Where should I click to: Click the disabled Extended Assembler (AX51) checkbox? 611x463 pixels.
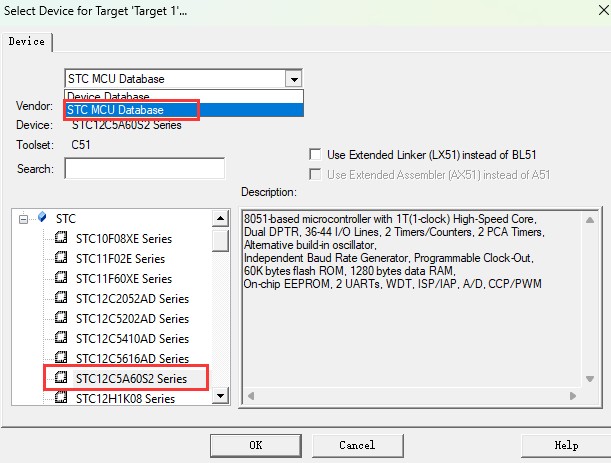(x=315, y=174)
